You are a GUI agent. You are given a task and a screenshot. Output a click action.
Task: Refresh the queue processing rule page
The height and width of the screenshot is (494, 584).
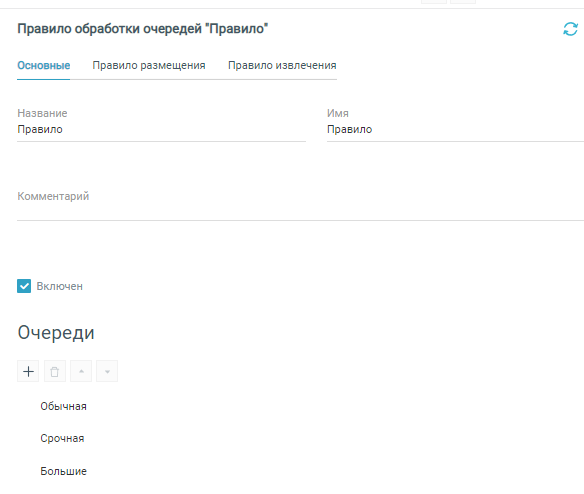click(x=570, y=29)
